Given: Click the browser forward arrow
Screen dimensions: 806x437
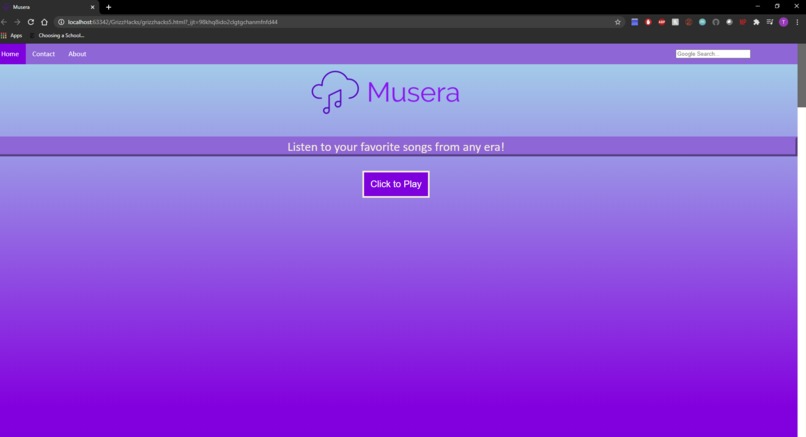Looking at the screenshot, I should 17,22.
